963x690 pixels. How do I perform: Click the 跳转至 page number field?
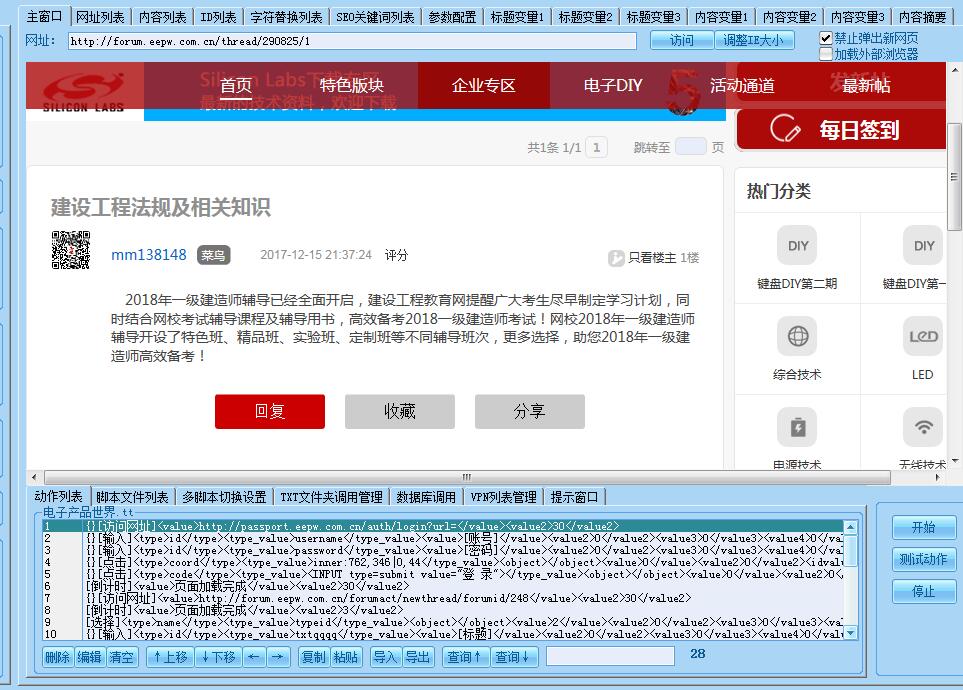pyautogui.click(x=690, y=147)
